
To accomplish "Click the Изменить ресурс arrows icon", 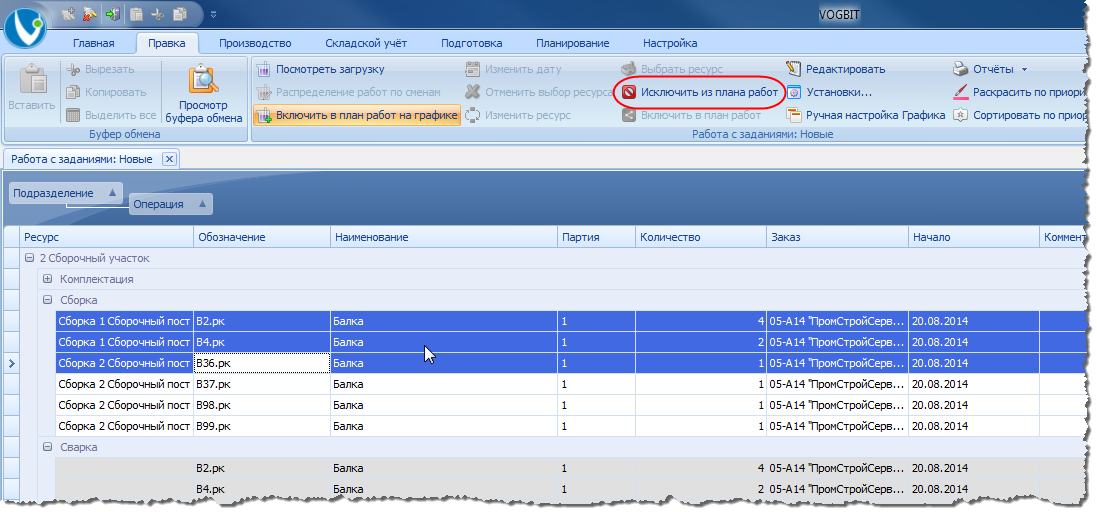I will [x=474, y=115].
